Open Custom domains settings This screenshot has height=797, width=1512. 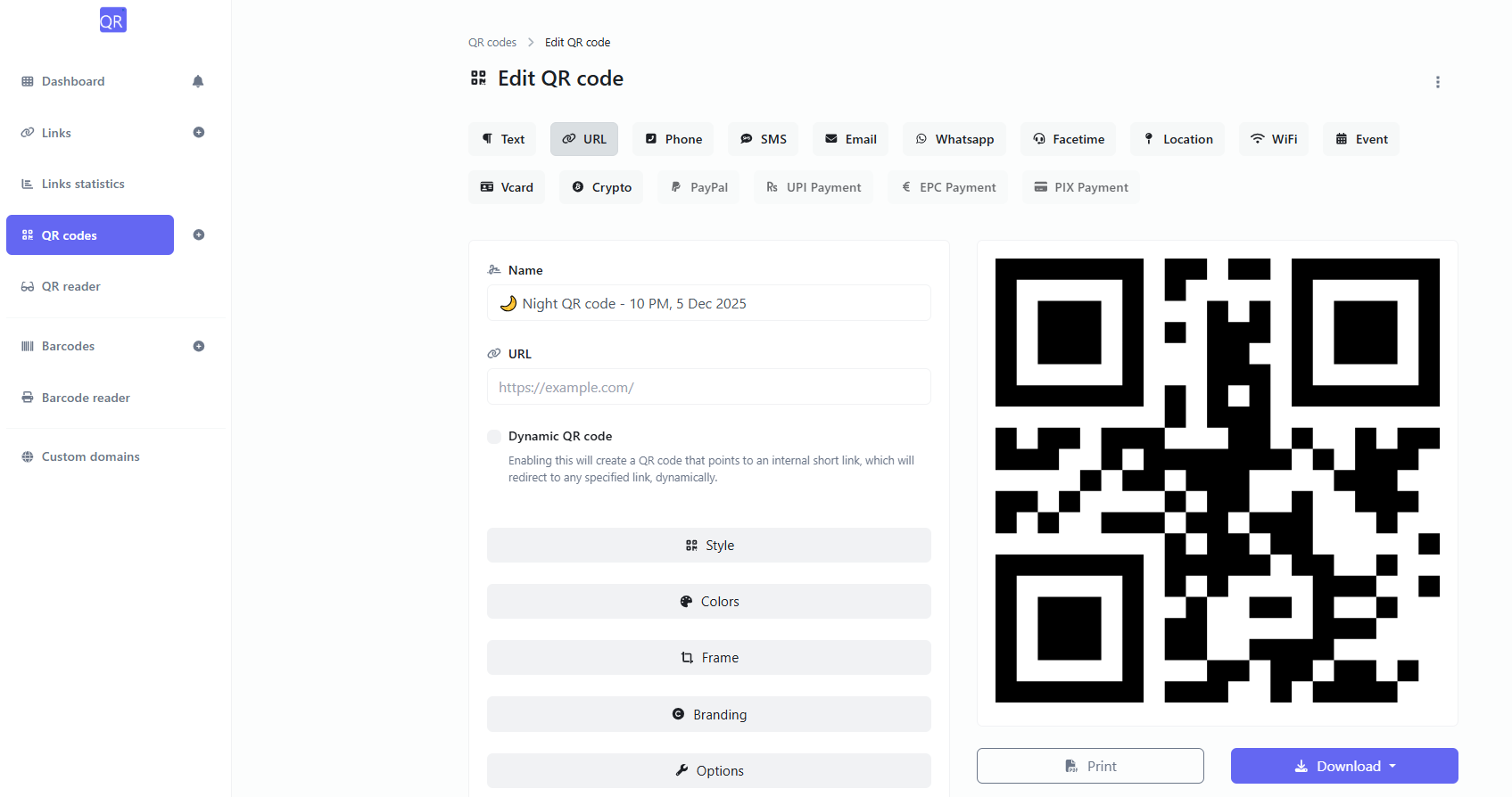click(x=90, y=456)
